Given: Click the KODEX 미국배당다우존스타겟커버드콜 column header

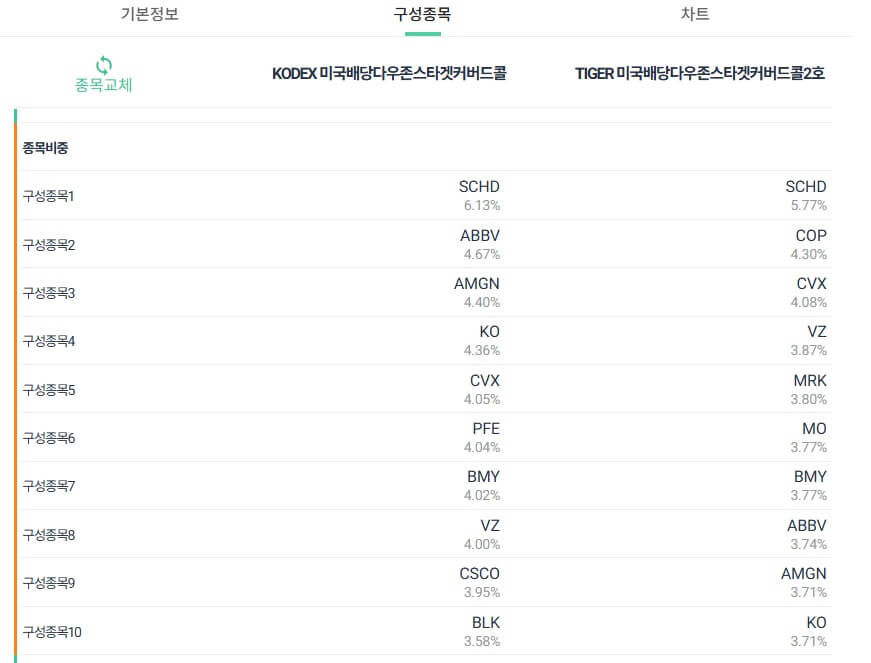Looking at the screenshot, I should click(389, 73).
